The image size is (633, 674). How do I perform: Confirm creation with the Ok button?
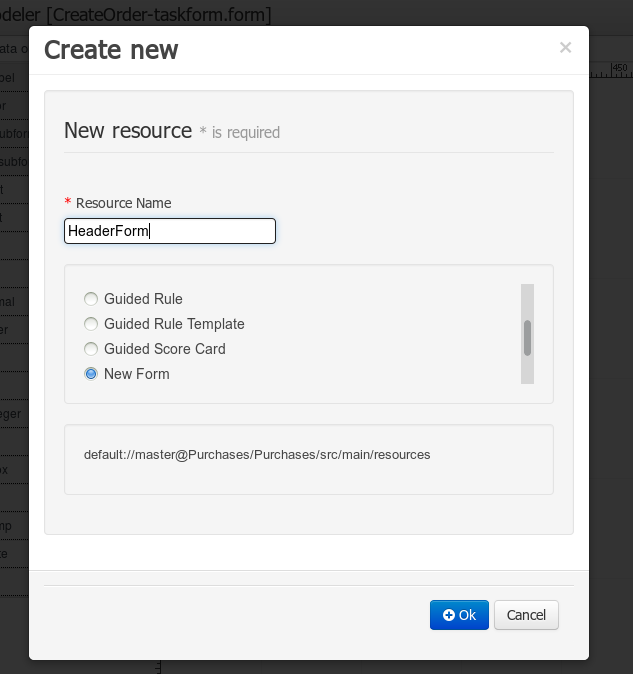pos(459,615)
